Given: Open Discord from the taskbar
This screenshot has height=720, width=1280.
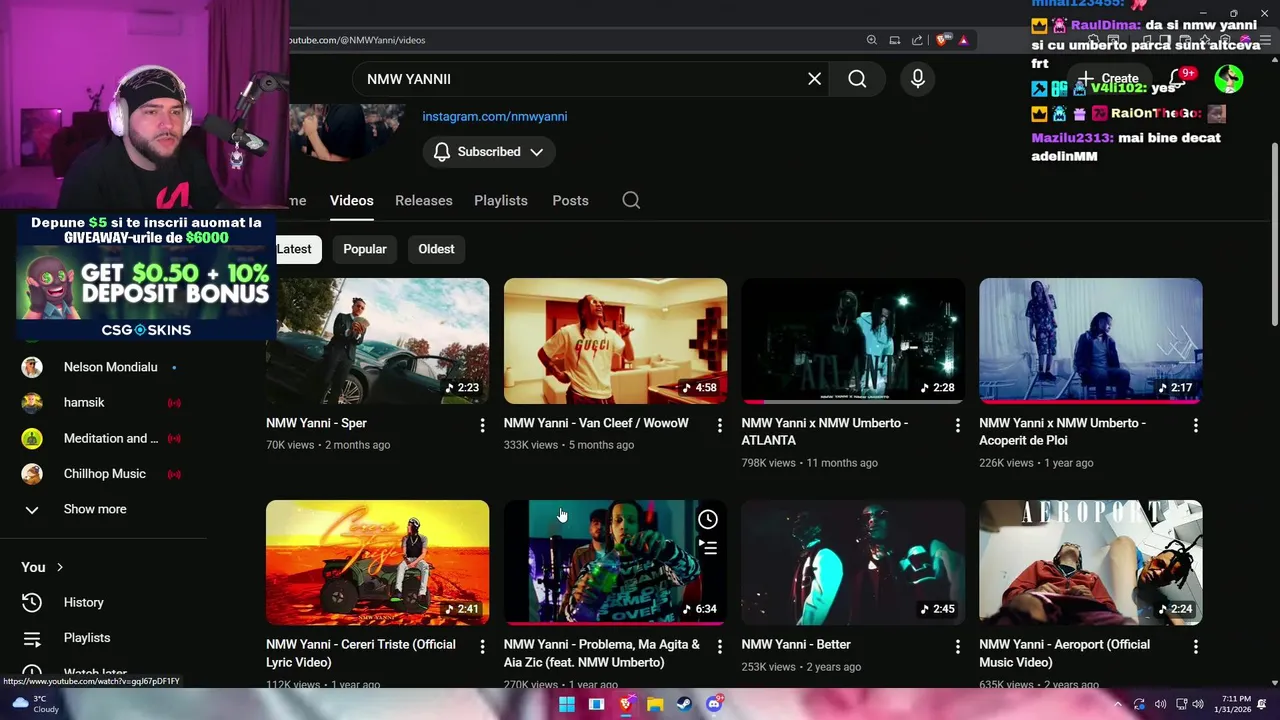Looking at the screenshot, I should pyautogui.click(x=714, y=704).
